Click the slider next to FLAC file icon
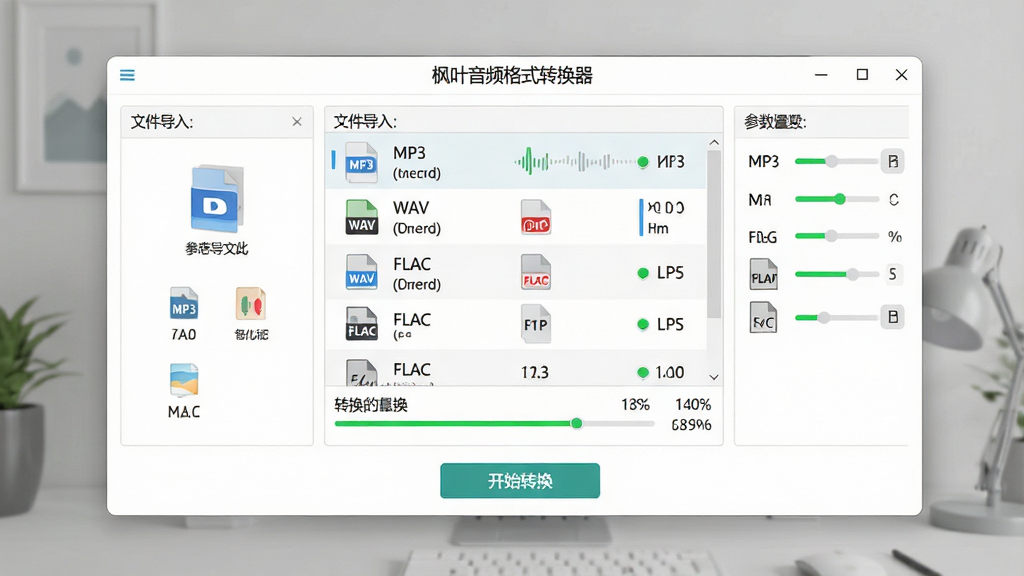 (x=837, y=274)
